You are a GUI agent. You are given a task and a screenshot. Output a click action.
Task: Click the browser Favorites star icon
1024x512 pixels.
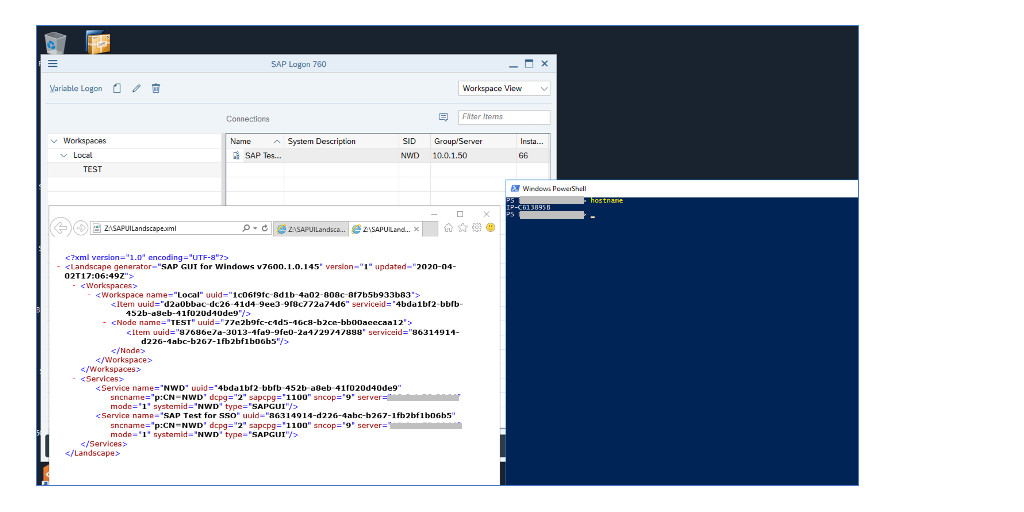pyautogui.click(x=463, y=227)
